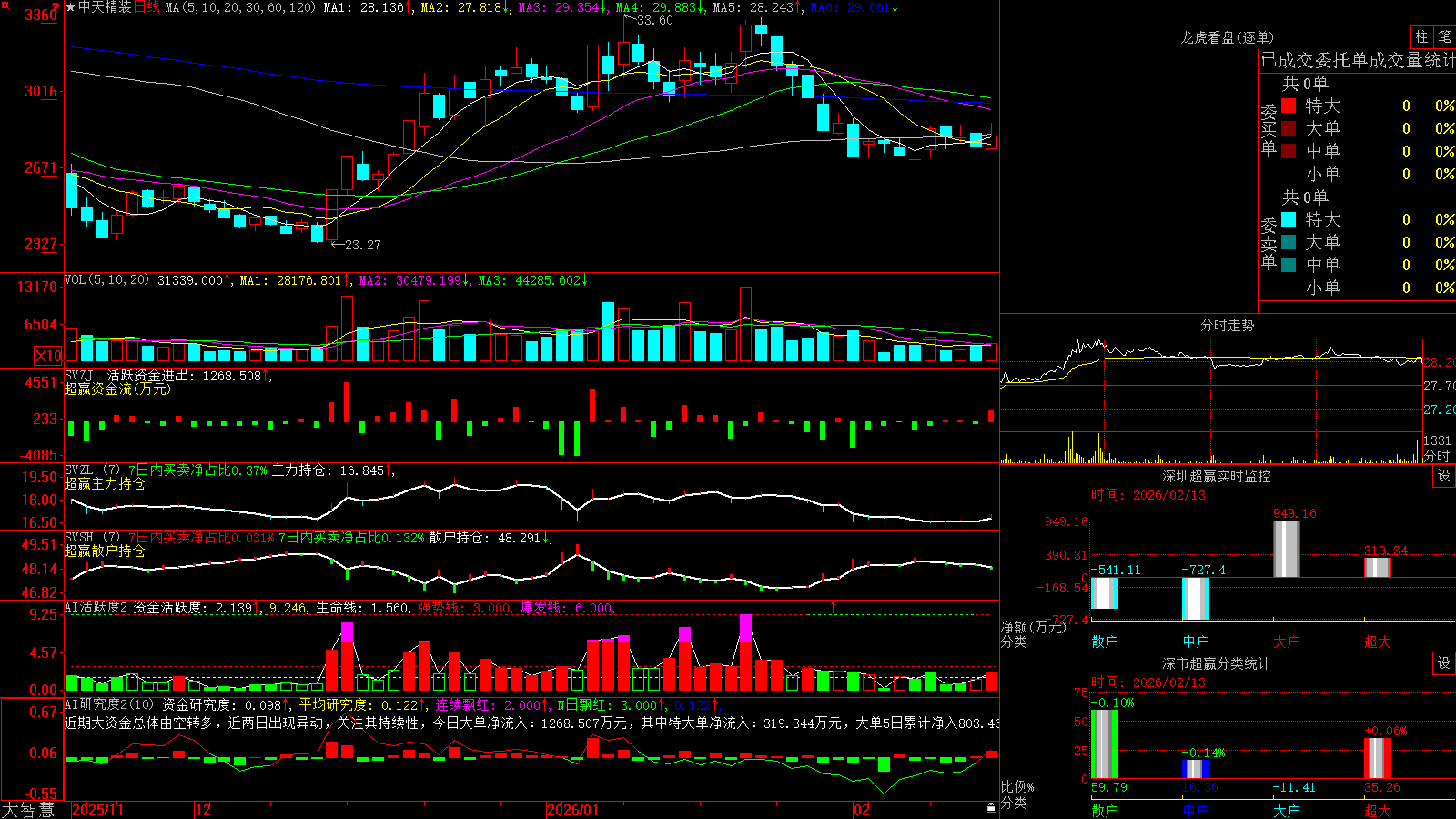Screen dimensions: 1456x819
Task: Click cyan 特大 sell-order color swatch
Action: (1289, 219)
